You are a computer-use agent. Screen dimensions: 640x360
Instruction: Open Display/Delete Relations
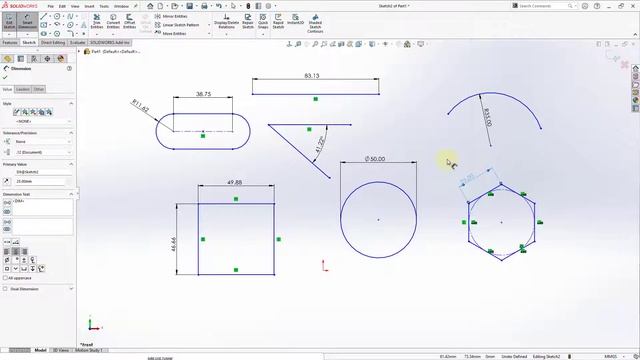point(226,21)
